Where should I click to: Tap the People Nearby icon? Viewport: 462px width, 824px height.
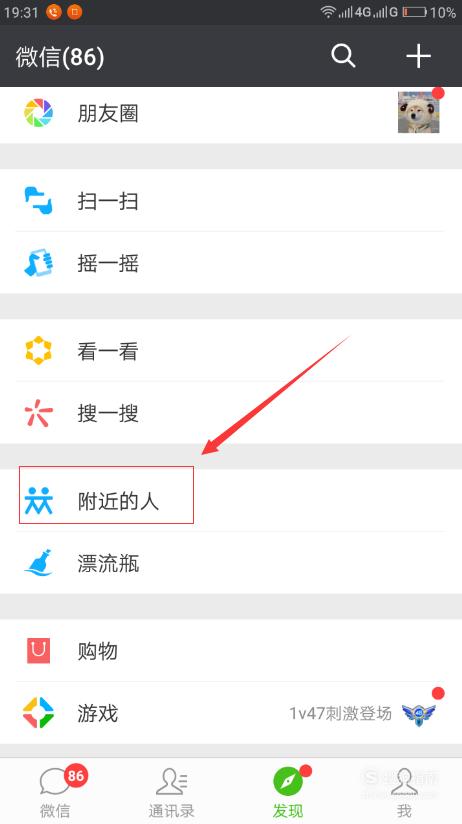point(38,500)
